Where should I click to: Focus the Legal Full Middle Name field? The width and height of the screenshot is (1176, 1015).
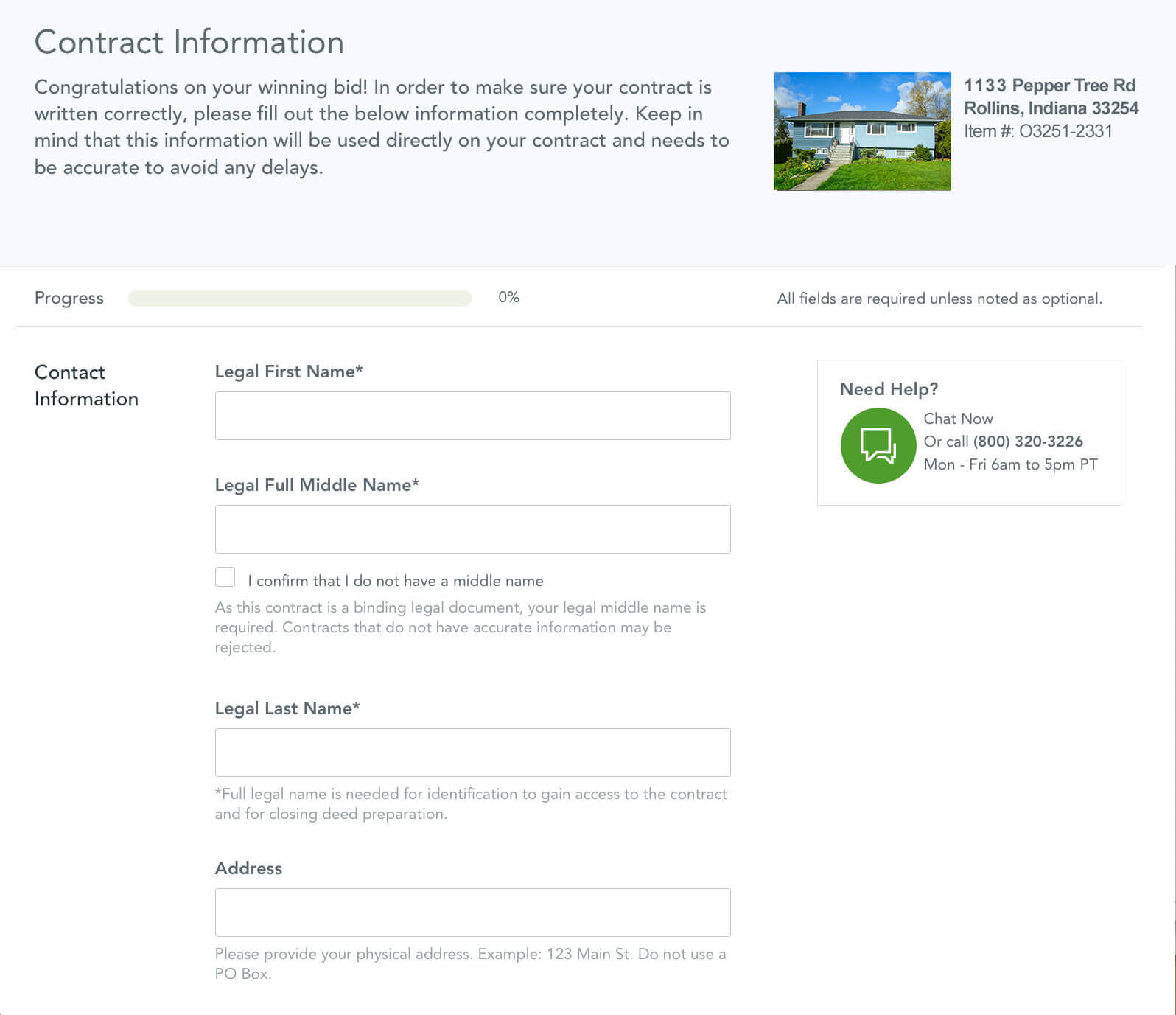[472, 529]
